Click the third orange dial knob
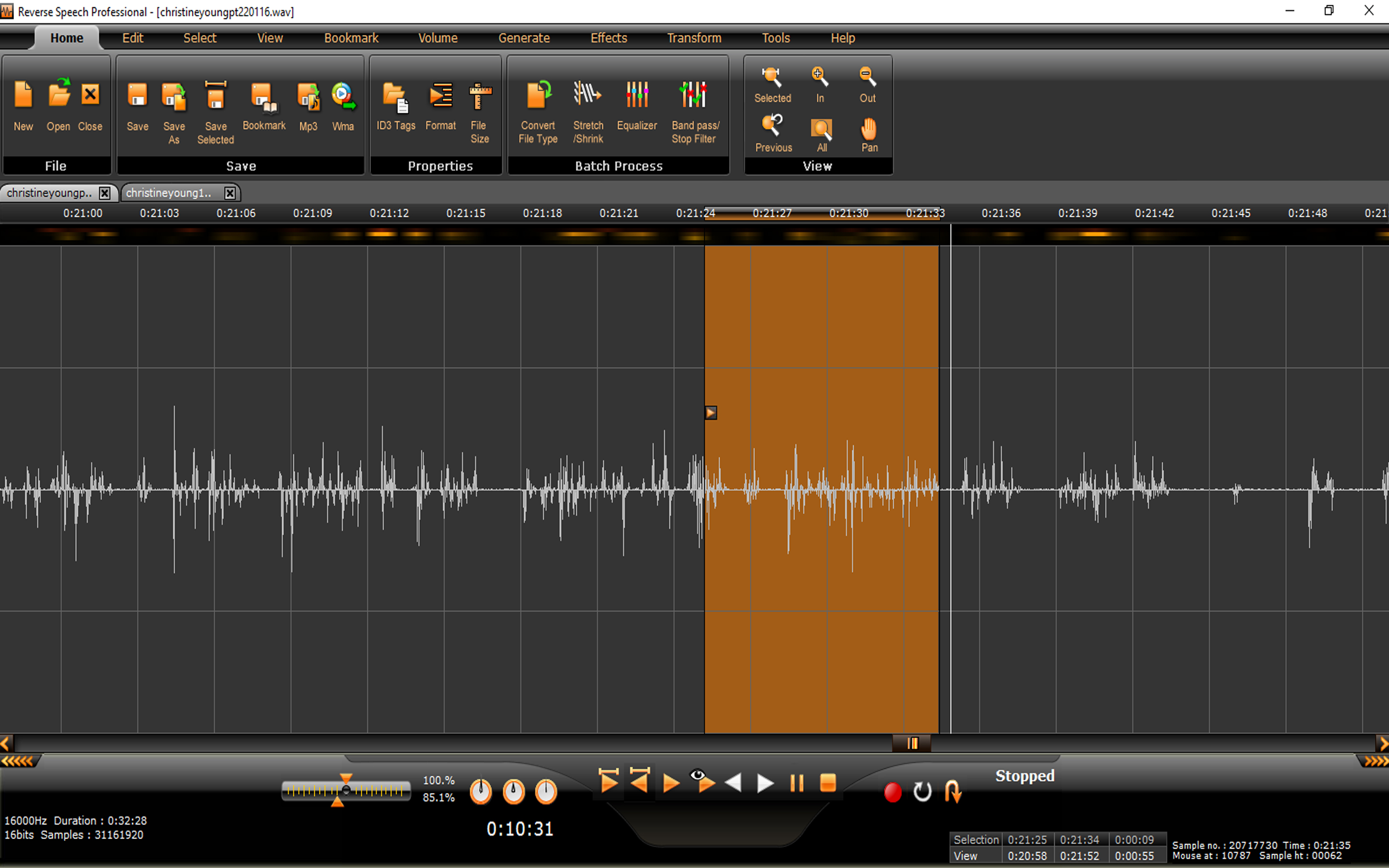1389x868 pixels. click(546, 792)
